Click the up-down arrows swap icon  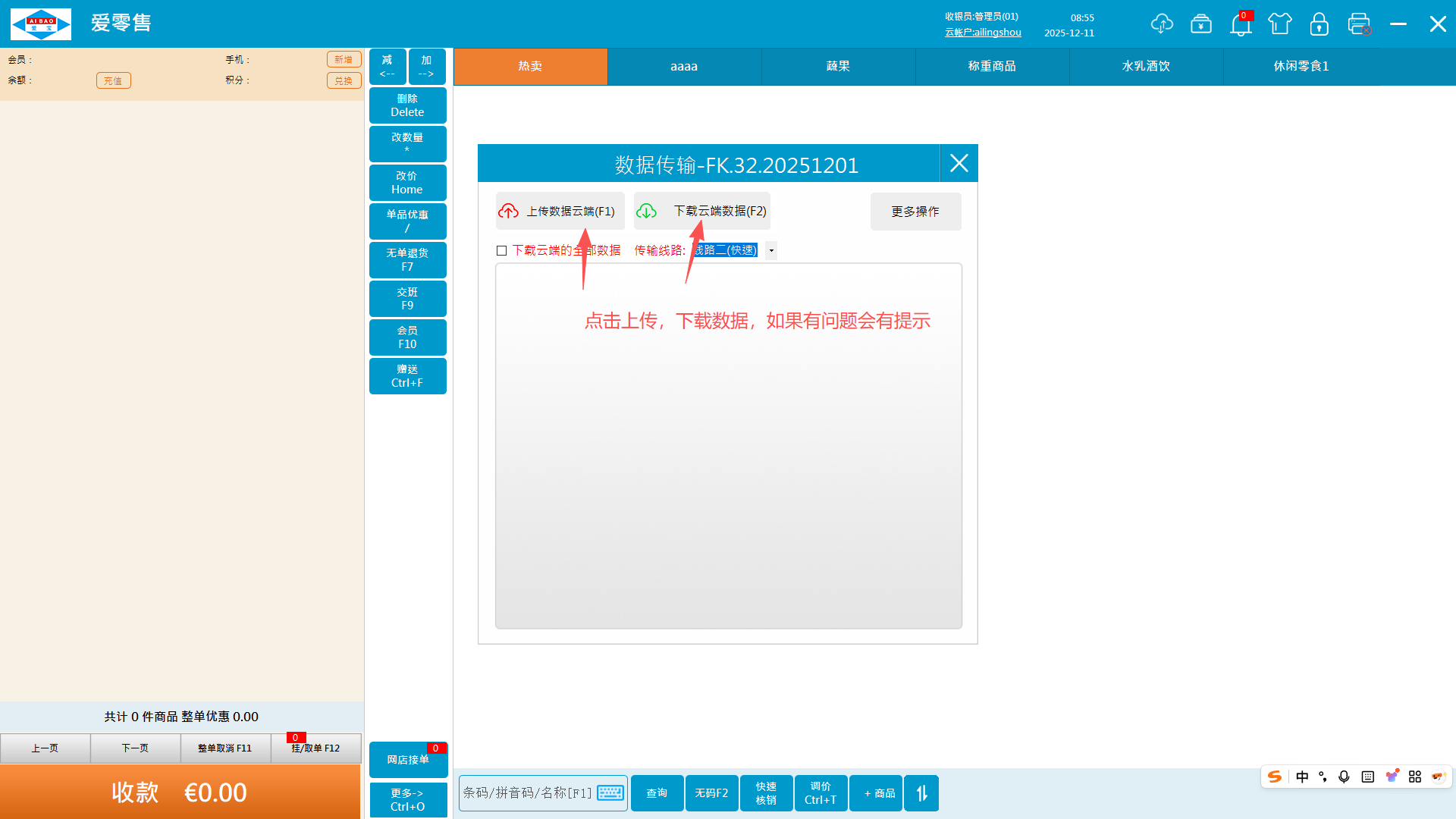921,793
